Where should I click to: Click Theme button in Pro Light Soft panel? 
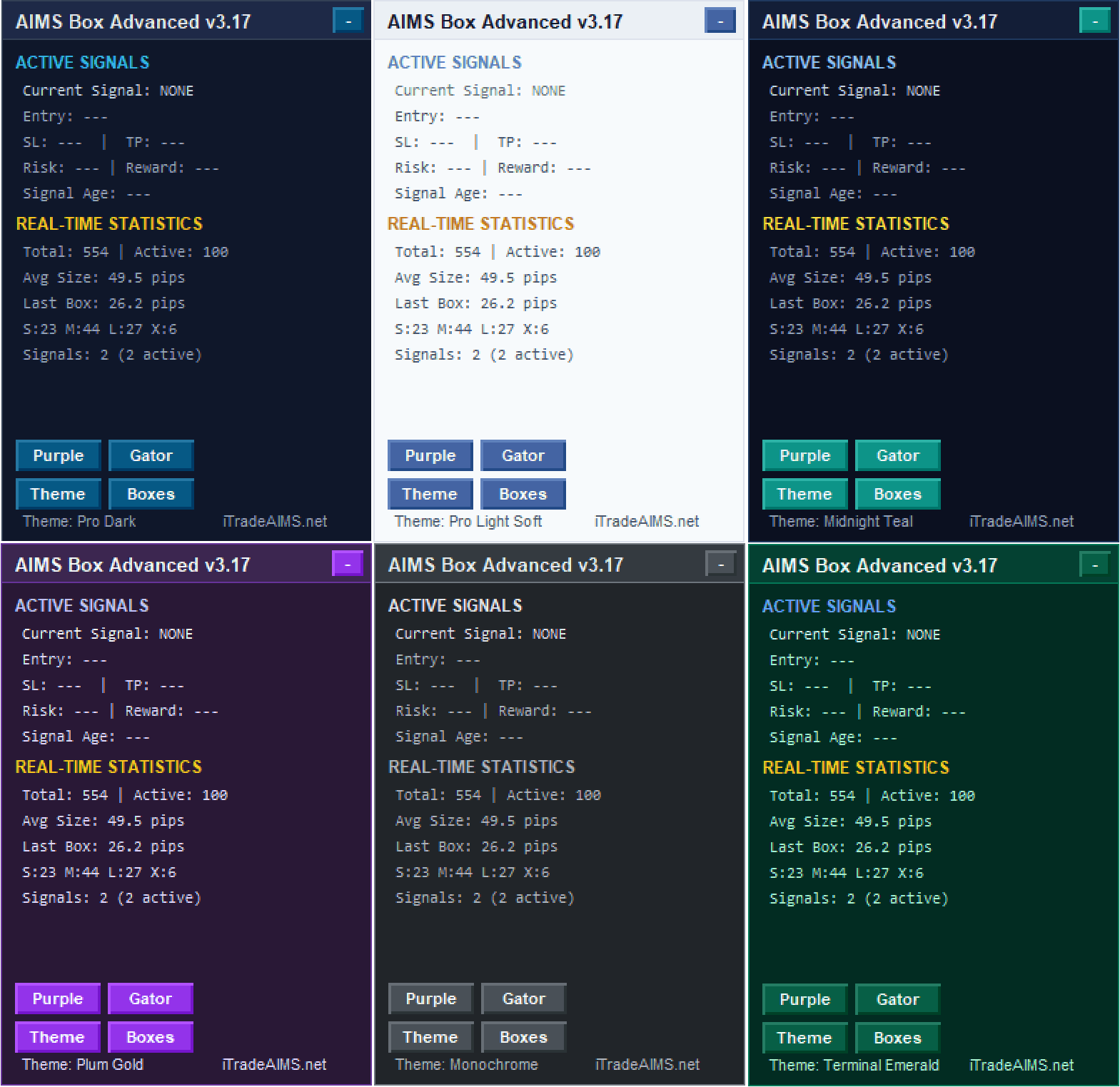tap(430, 494)
